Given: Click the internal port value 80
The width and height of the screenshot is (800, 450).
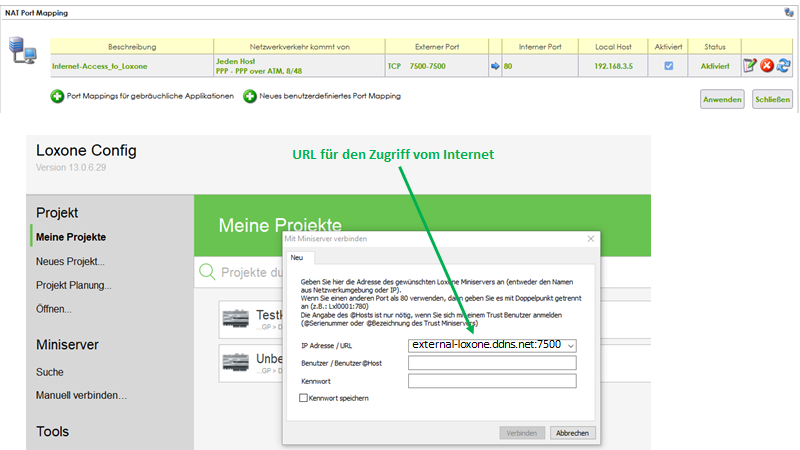Looking at the screenshot, I should (x=508, y=66).
